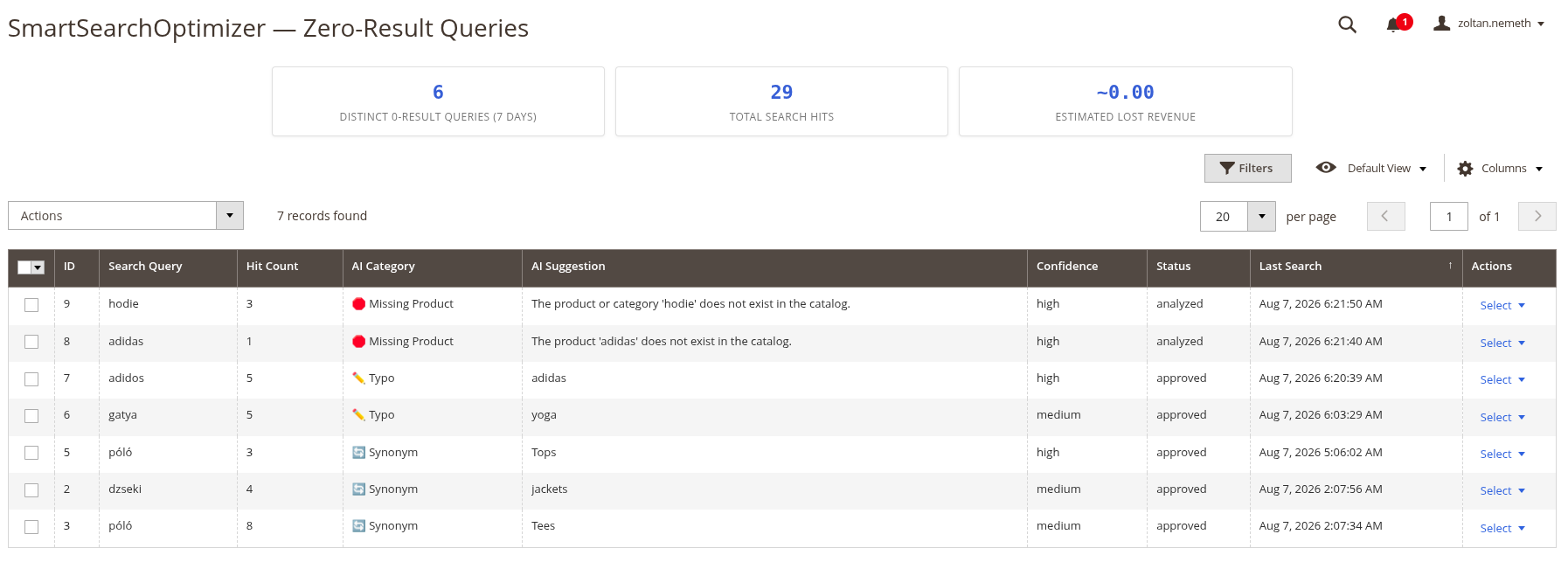
Task: Click the Estimated Lost Revenue card
Action: click(x=1125, y=101)
